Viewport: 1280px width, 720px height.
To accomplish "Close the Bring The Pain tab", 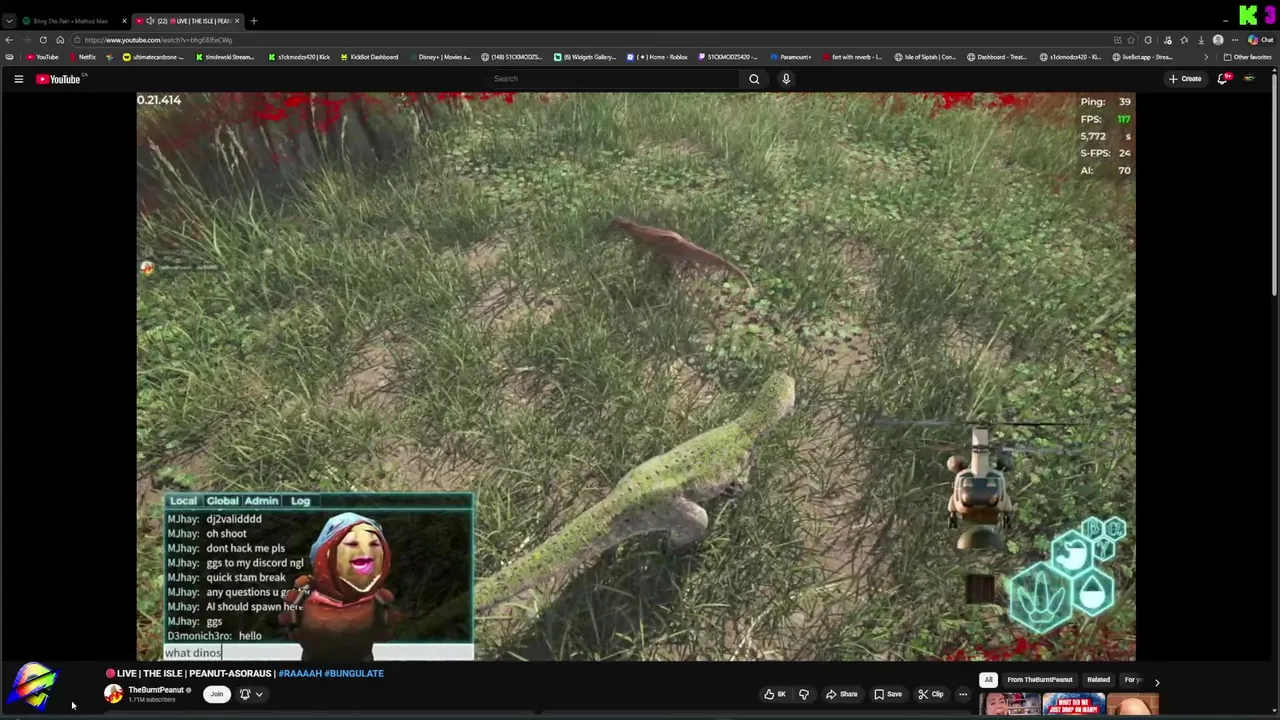I will pos(124,21).
